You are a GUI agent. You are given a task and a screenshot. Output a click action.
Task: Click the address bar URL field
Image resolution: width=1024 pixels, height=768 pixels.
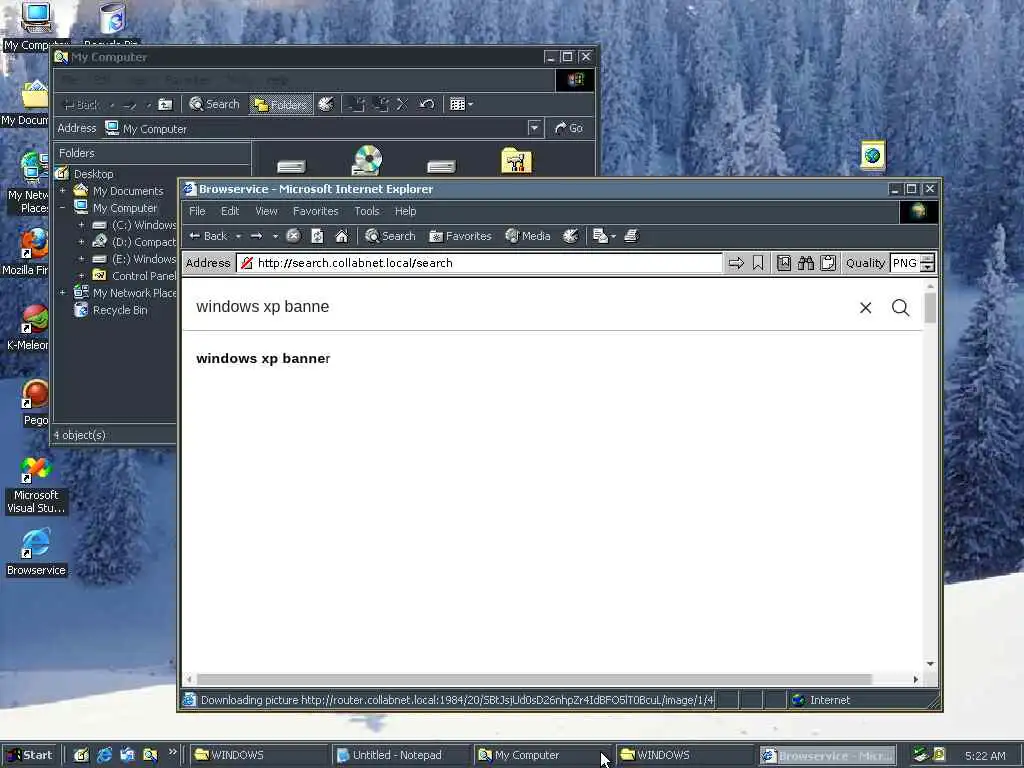point(480,263)
